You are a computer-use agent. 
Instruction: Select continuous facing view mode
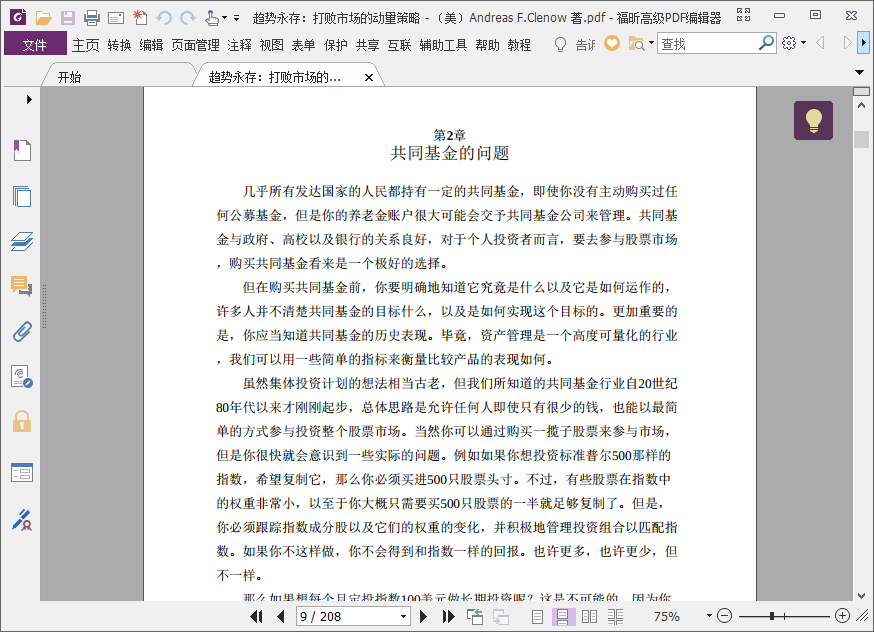pos(616,616)
